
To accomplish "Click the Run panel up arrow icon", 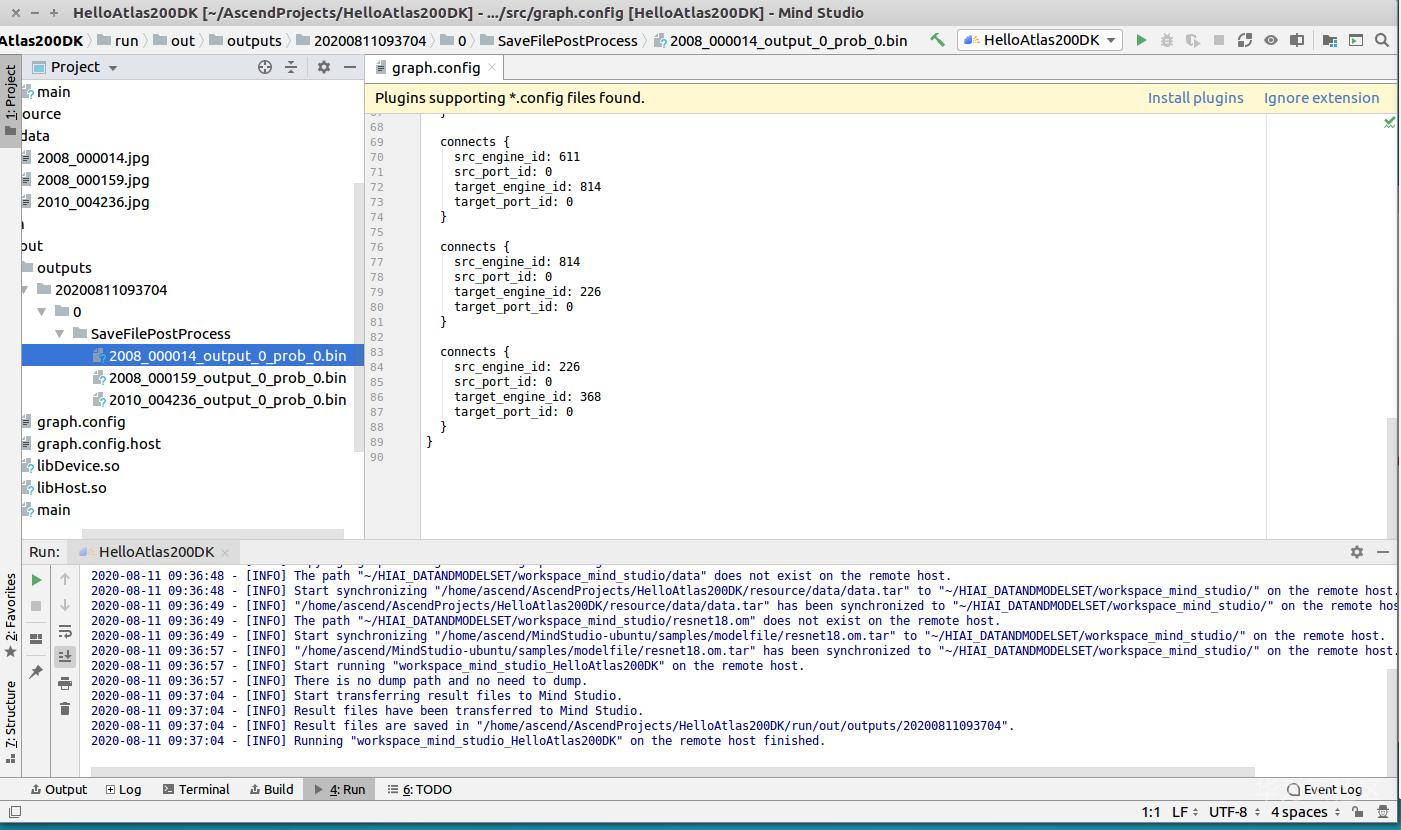I will 65,579.
